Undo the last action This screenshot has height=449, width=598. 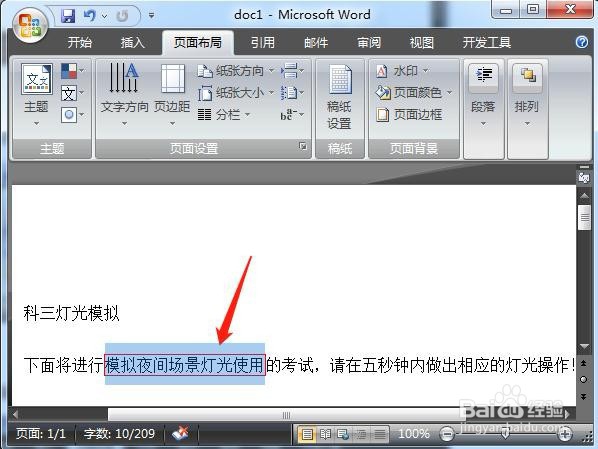[89, 16]
